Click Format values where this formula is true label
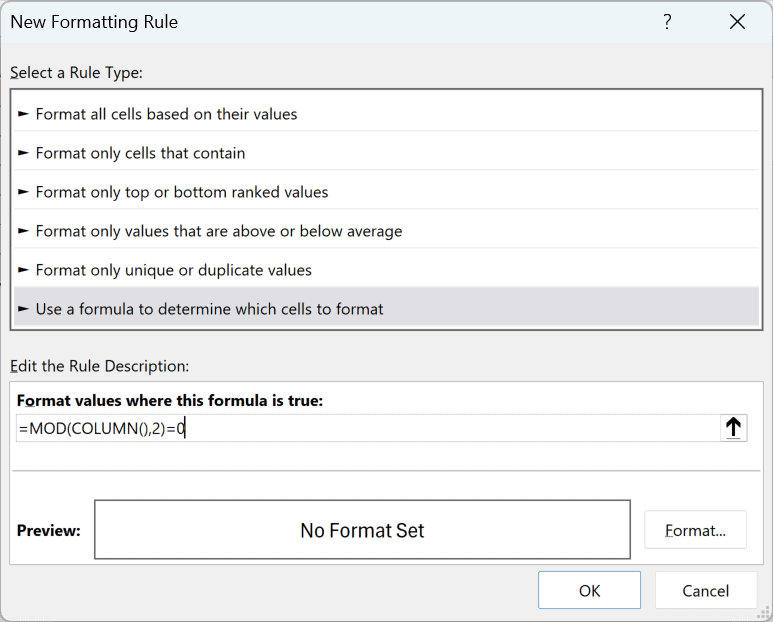Viewport: 773px width, 622px height. [170, 400]
